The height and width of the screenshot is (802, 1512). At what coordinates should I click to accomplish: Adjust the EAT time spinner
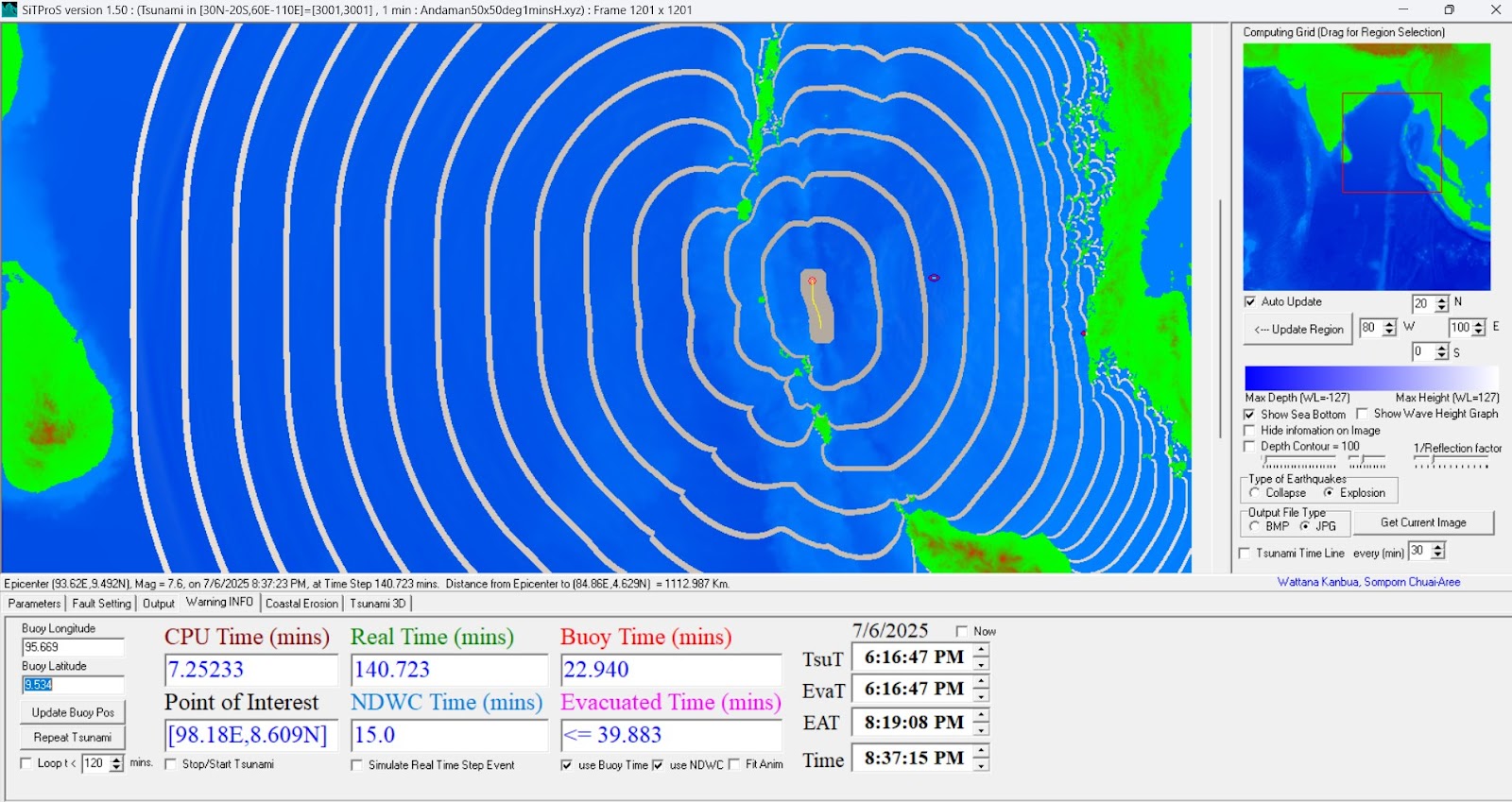982,723
